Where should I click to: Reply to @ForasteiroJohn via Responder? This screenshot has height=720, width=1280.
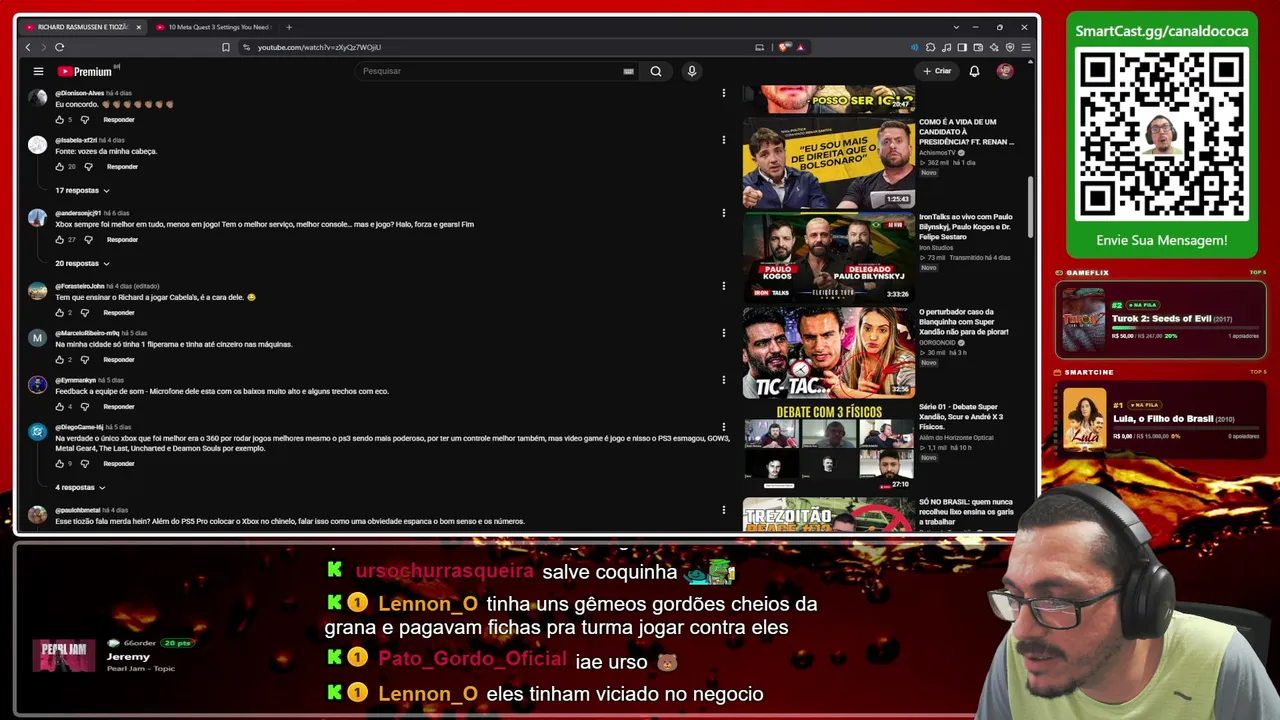[119, 313]
